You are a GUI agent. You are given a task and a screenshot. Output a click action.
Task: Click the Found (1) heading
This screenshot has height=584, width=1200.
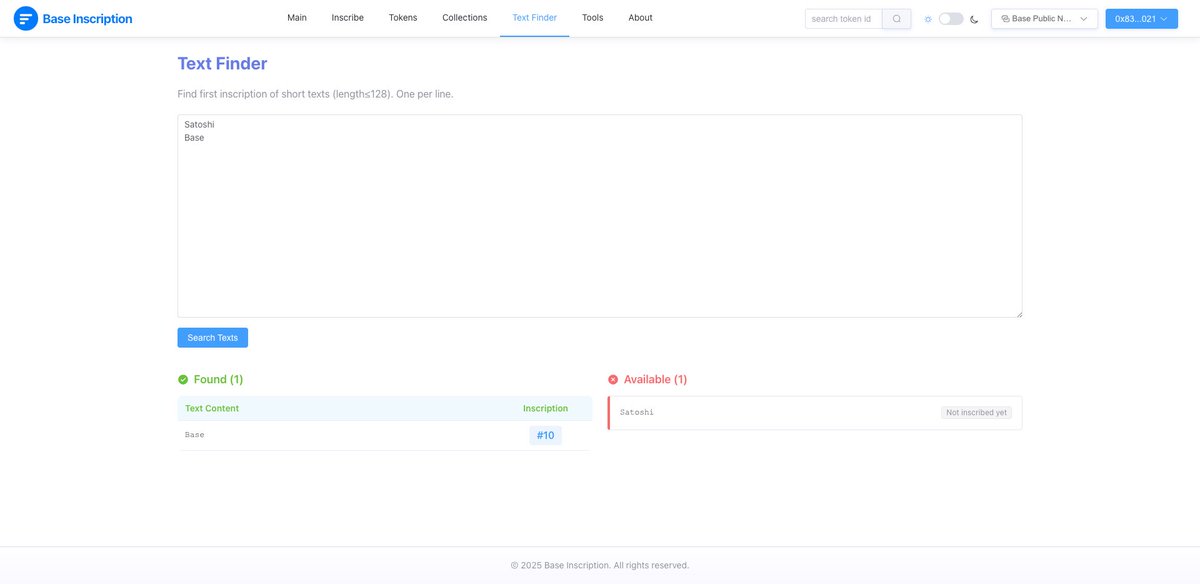click(x=218, y=380)
